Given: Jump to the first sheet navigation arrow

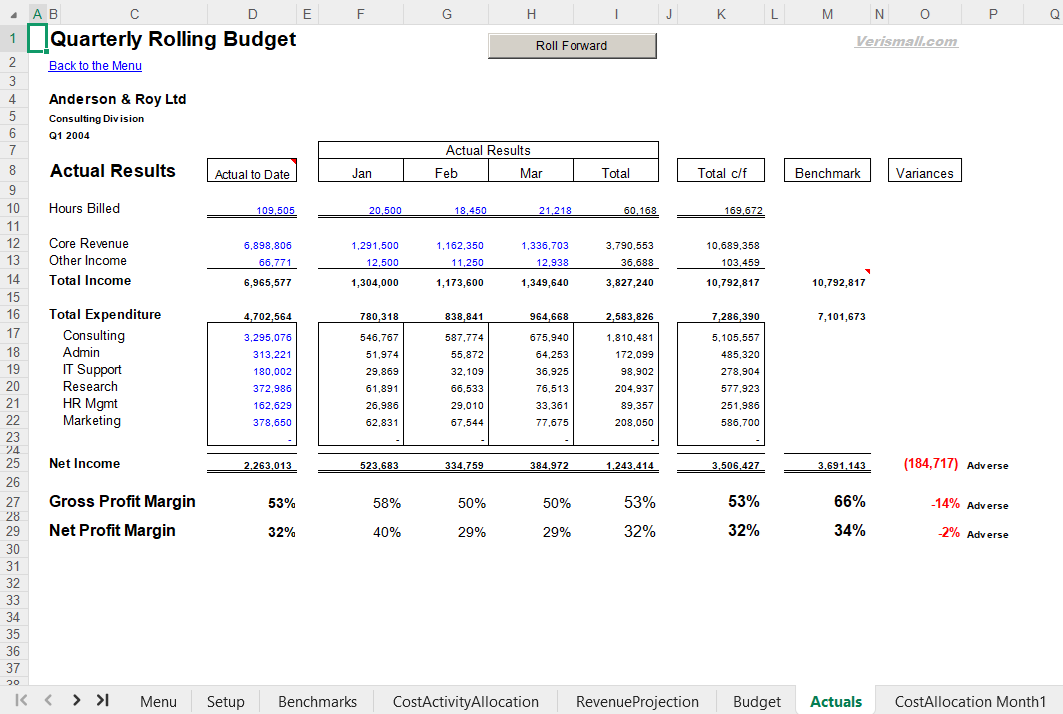Looking at the screenshot, I should [x=20, y=701].
